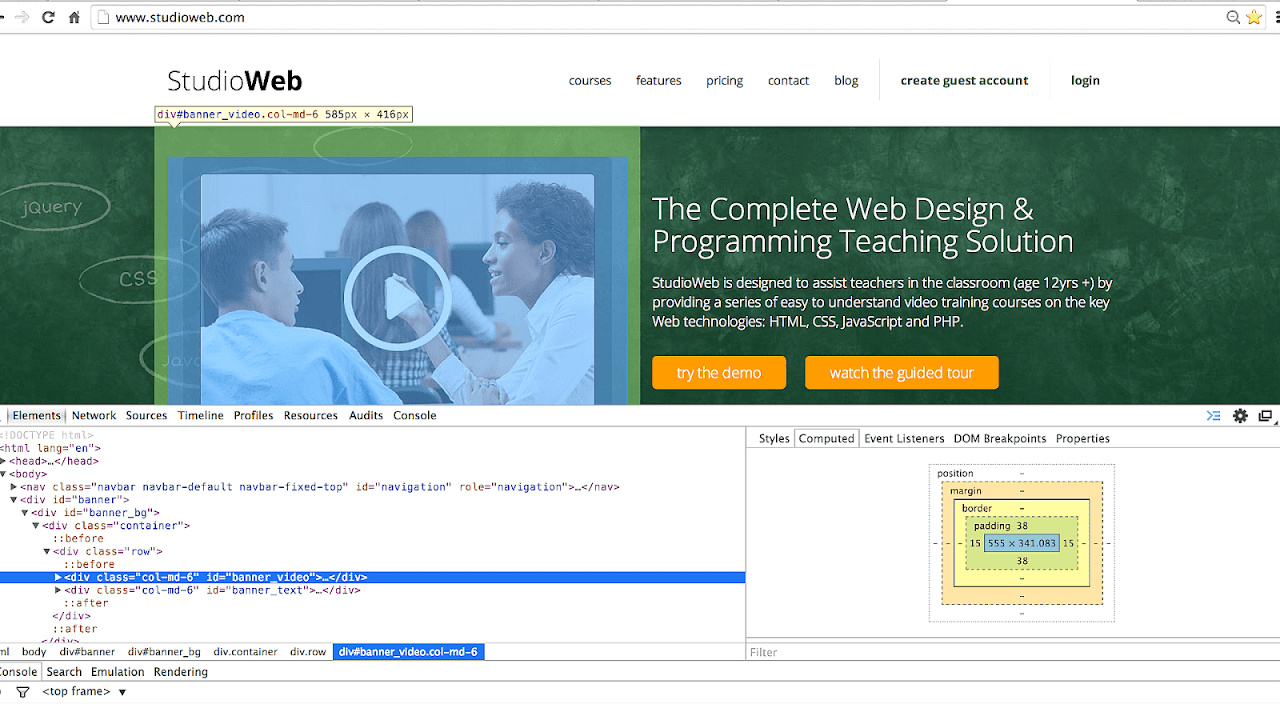Open the features nav link
This screenshot has width=1280, height=720.
point(659,81)
